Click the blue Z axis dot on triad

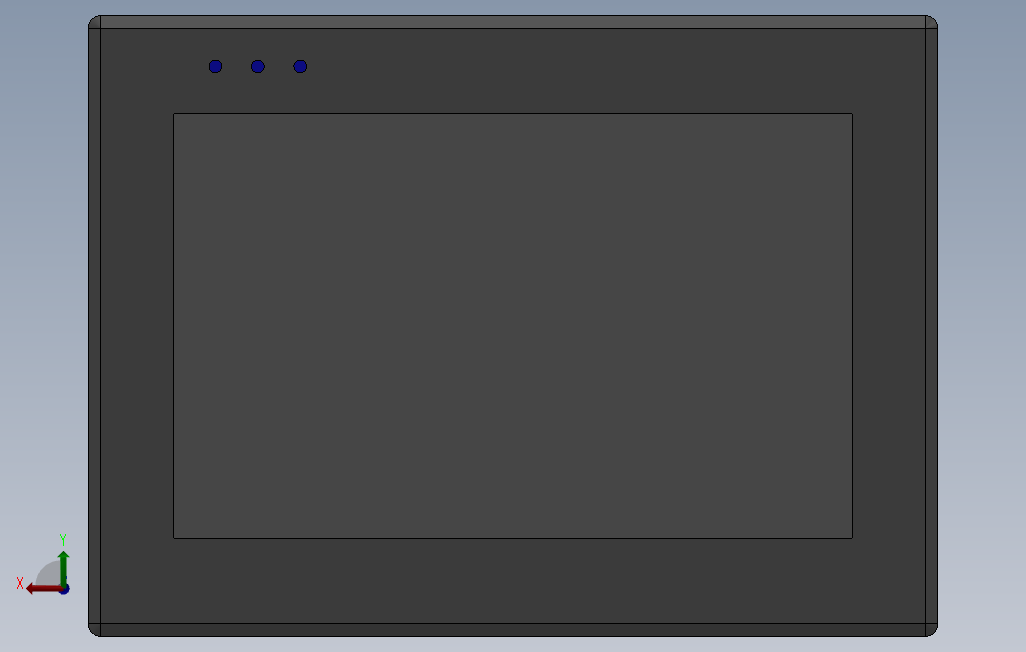pyautogui.click(x=65, y=590)
